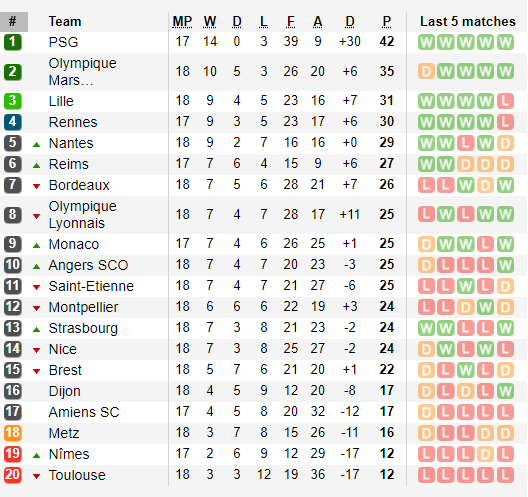Click the orange rank 18 badge for Metz
Viewport: 528px width, 497px height.
point(12,433)
